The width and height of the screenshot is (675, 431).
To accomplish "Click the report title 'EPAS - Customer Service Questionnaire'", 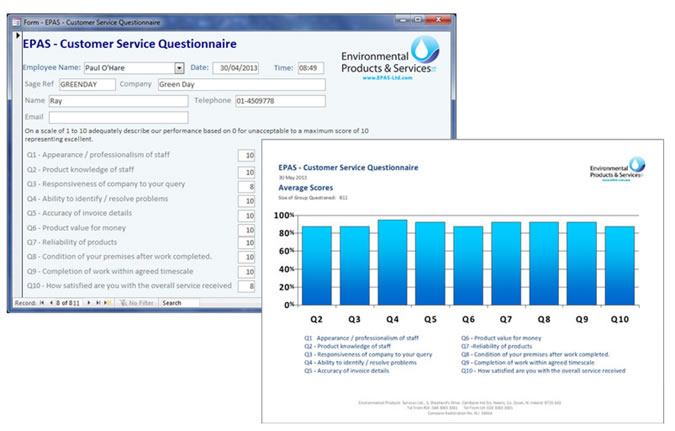I will (348, 167).
